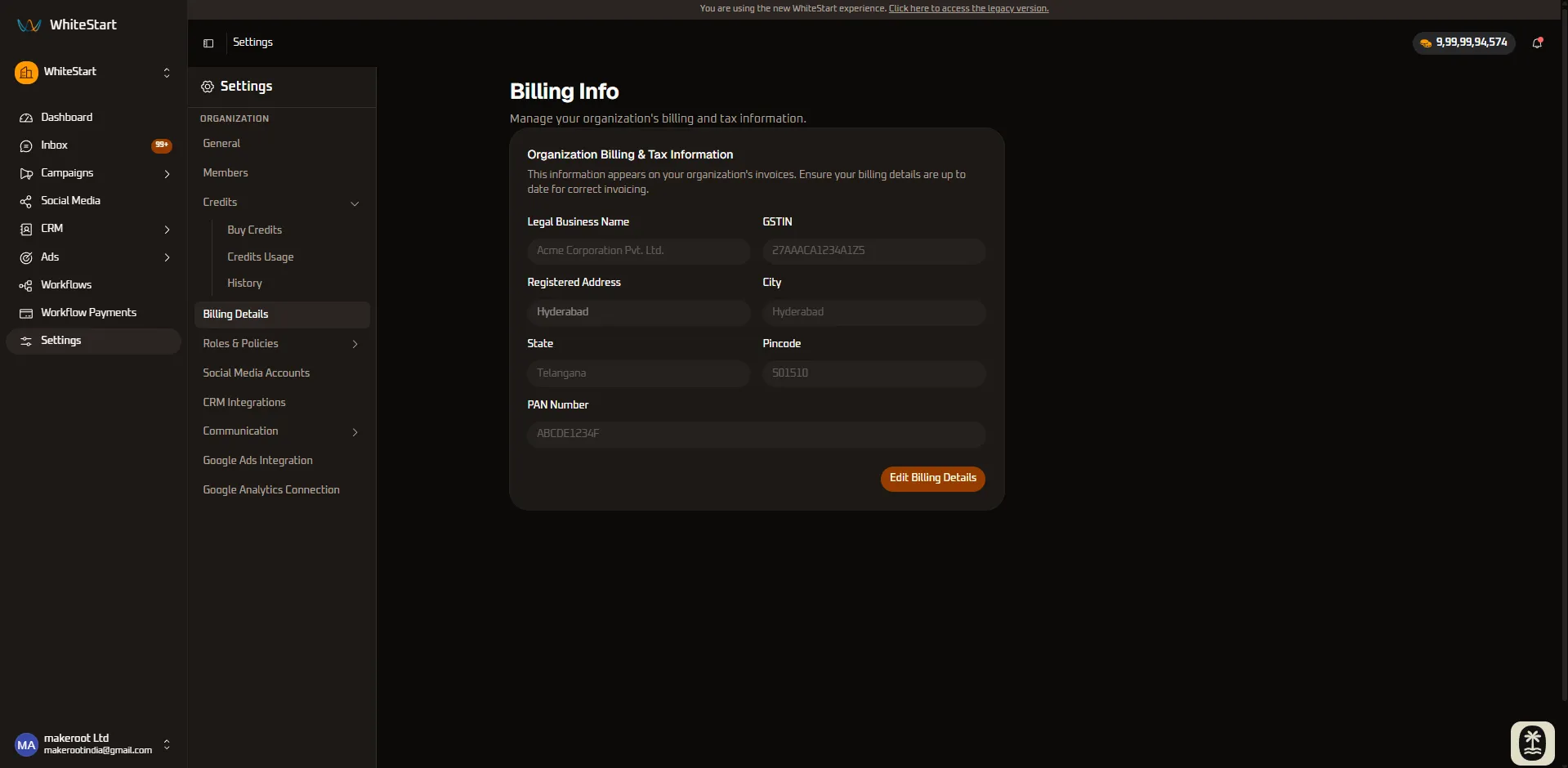Screen dimensions: 1568x768
Task: Select Billing Details in settings menu
Action: coord(282,315)
